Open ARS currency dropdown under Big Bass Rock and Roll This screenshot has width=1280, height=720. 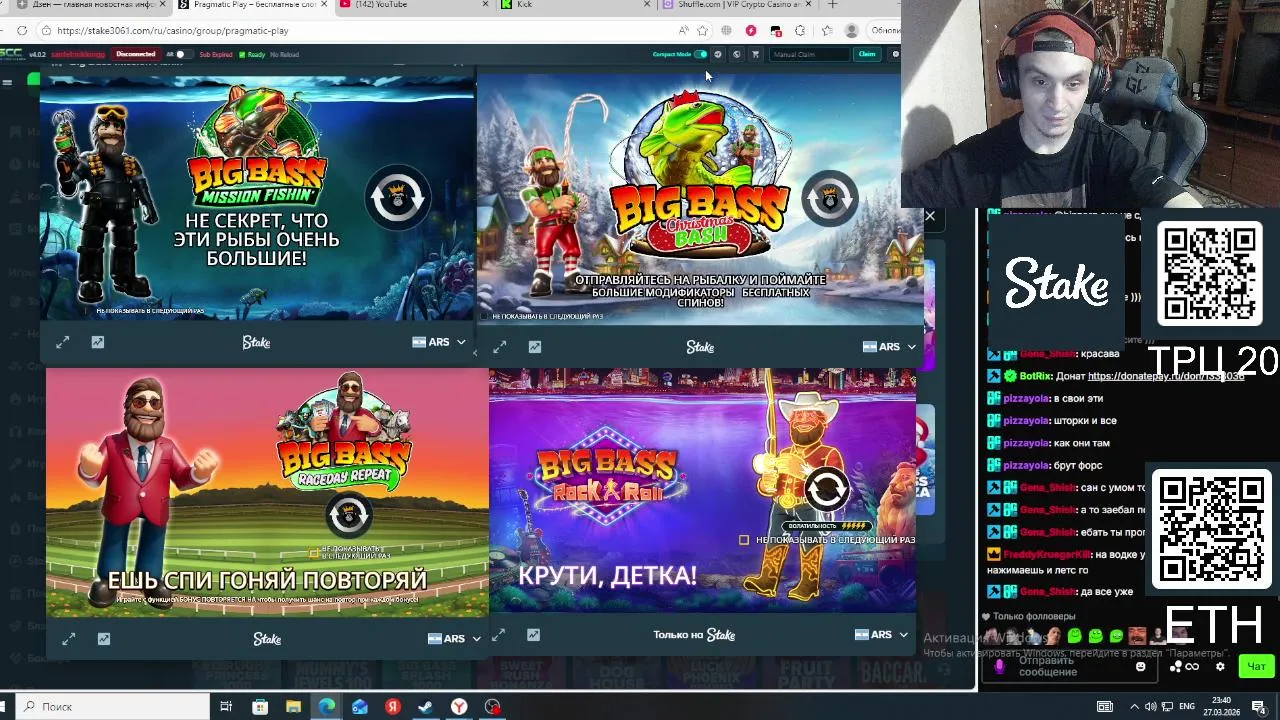881,635
